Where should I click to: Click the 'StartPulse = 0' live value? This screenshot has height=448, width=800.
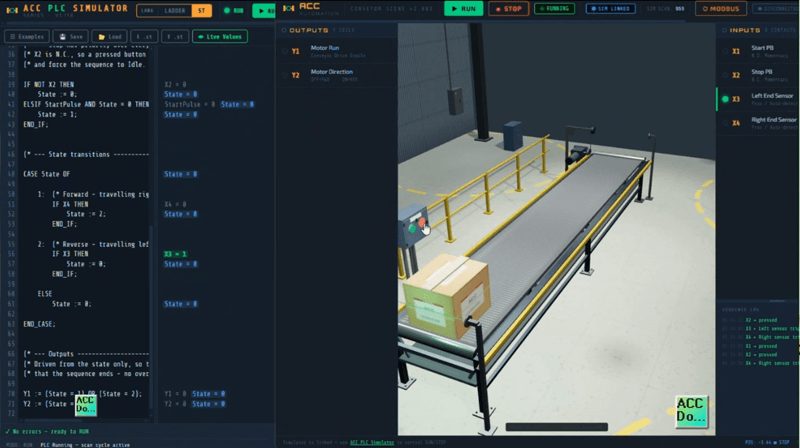pos(189,104)
